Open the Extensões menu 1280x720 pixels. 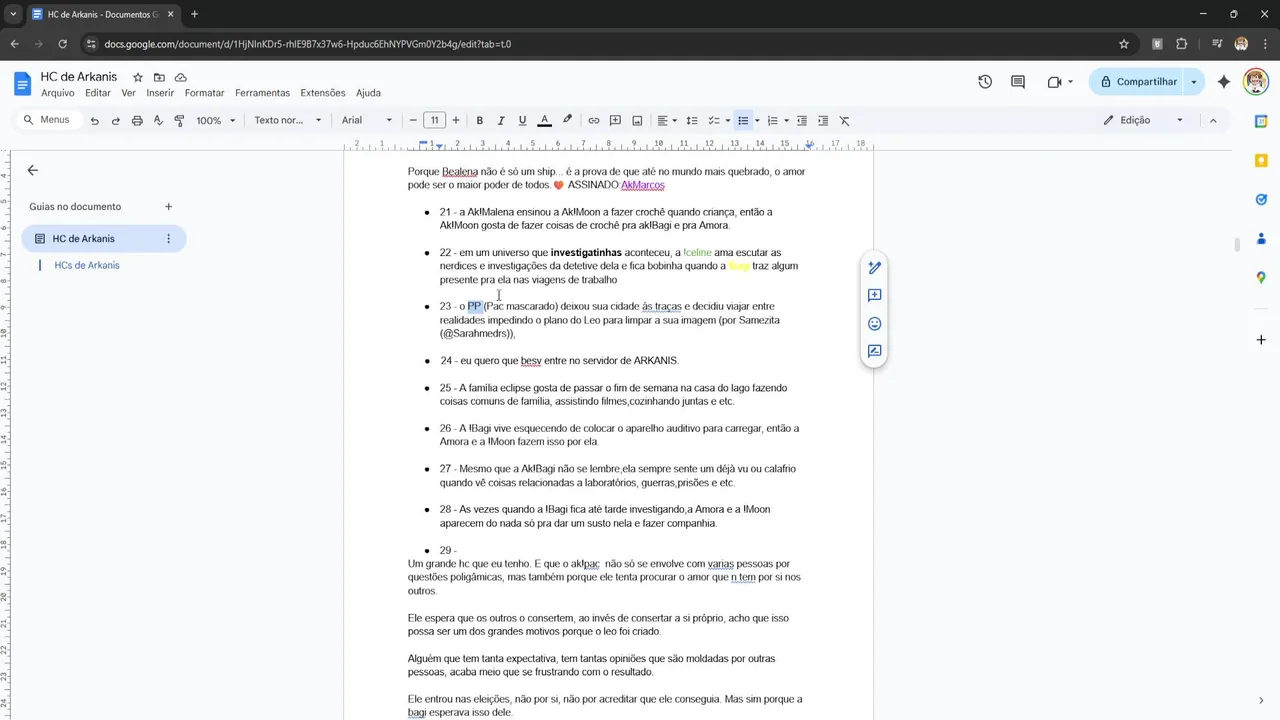pyautogui.click(x=323, y=93)
